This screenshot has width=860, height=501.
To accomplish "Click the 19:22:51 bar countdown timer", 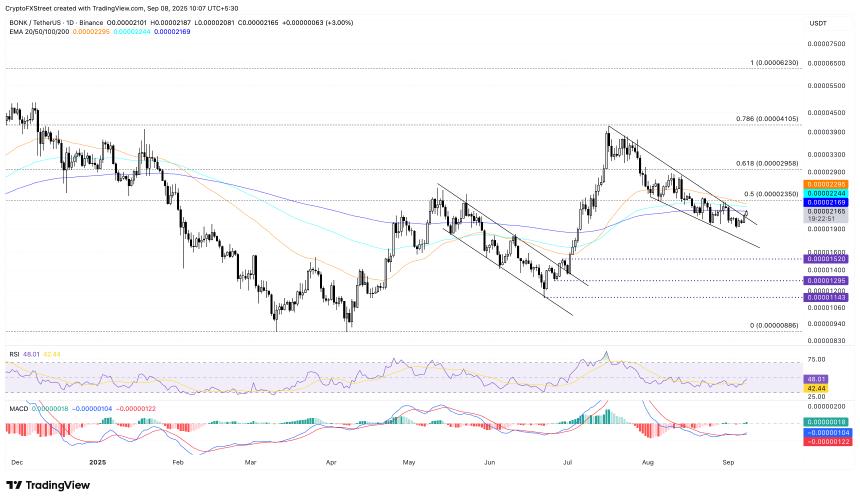I will coord(822,219).
